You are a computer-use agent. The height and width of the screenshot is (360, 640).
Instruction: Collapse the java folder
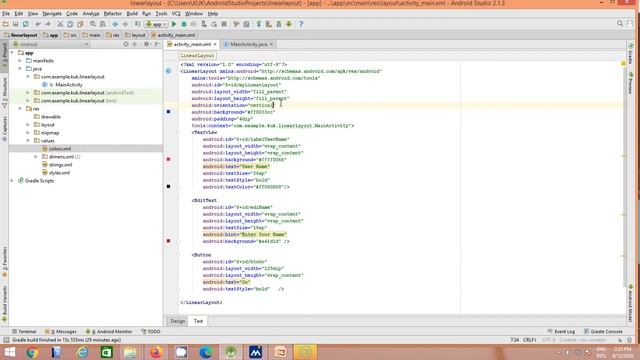pyautogui.click(x=20, y=69)
